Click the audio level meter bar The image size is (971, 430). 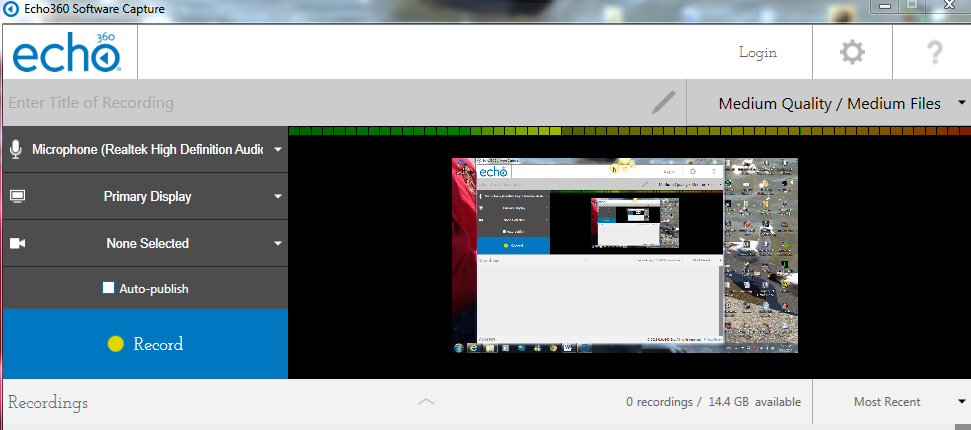point(629,131)
